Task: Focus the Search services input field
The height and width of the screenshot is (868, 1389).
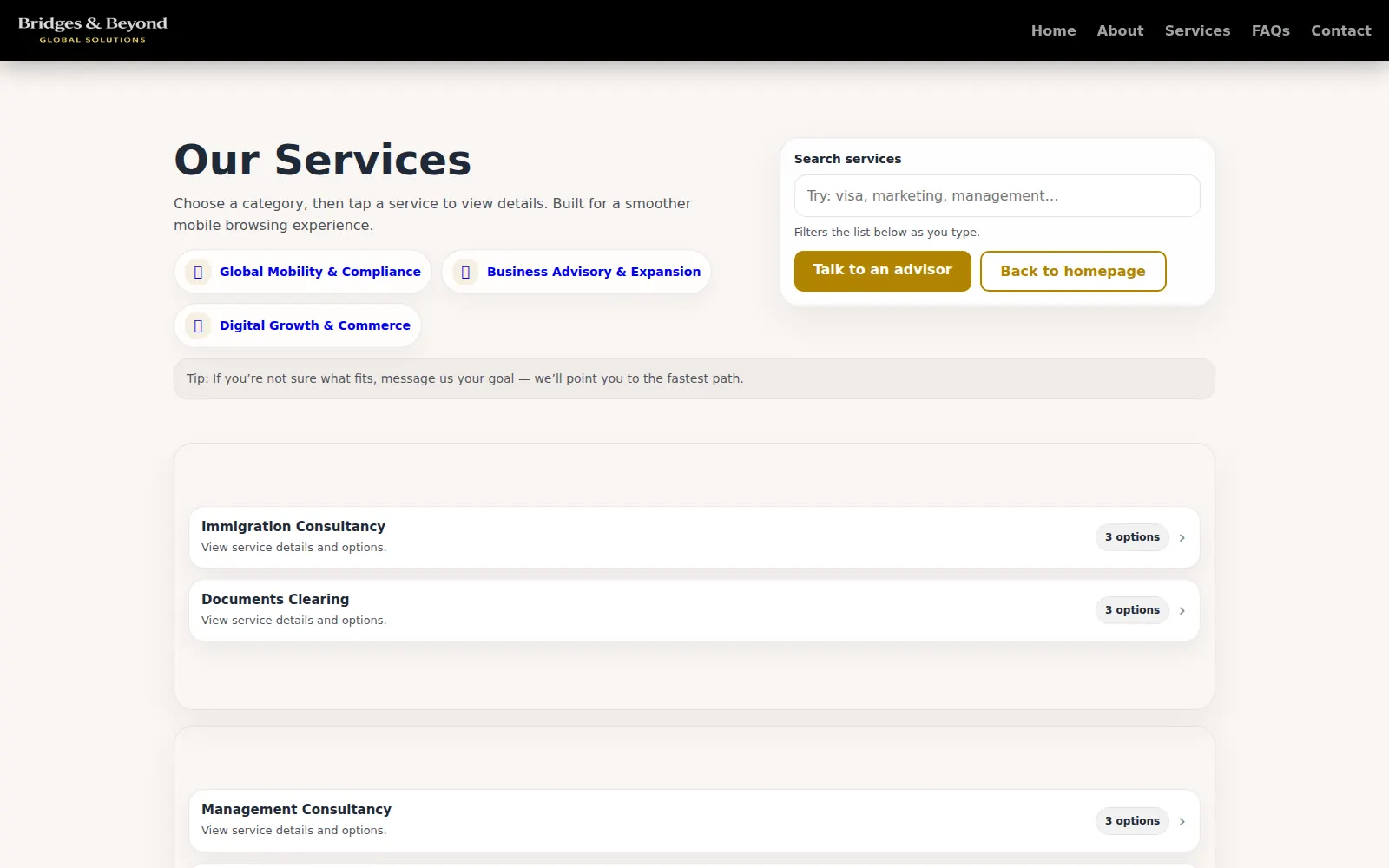Action: click(x=997, y=195)
